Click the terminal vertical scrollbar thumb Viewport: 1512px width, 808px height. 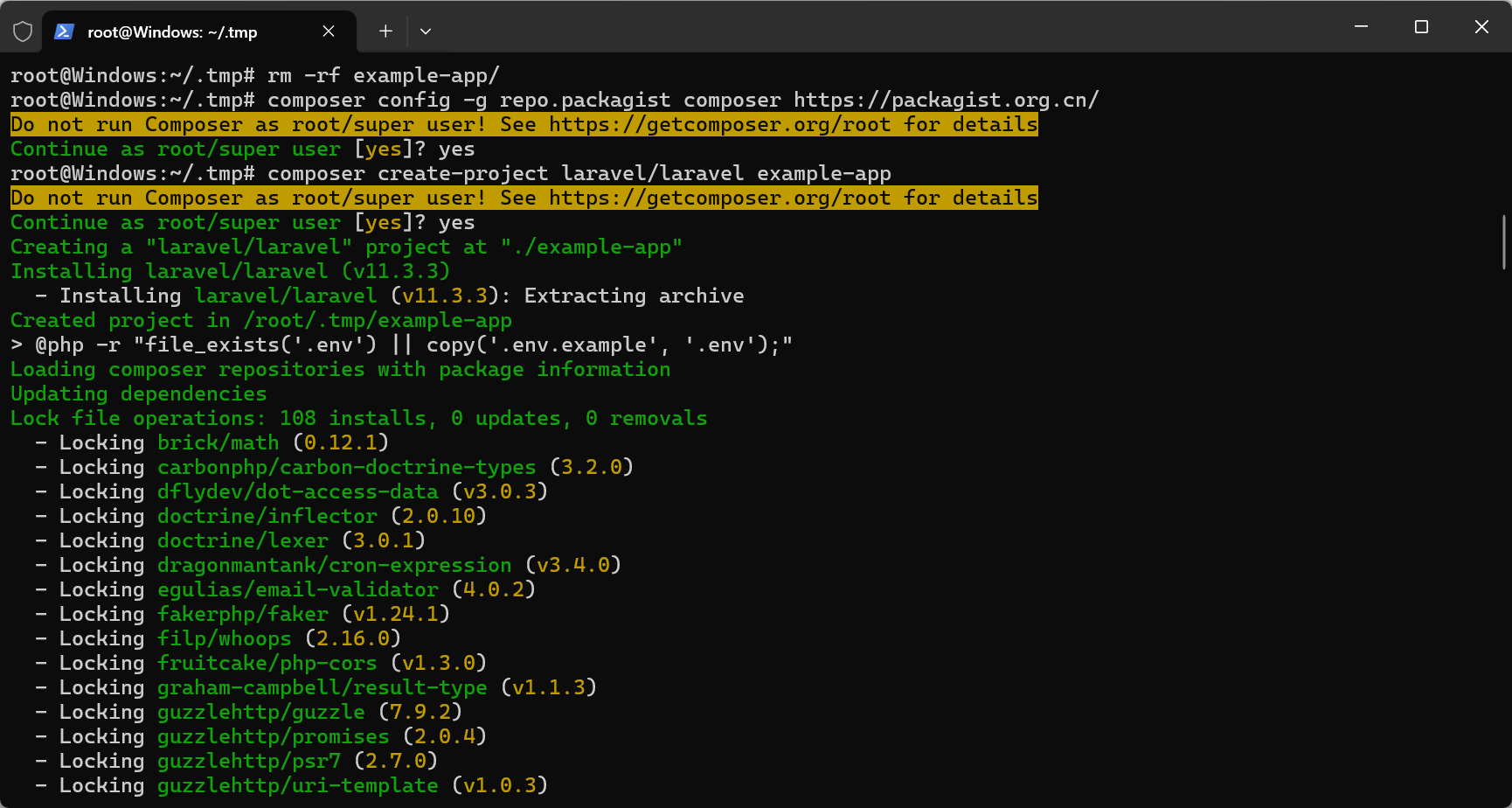pyautogui.click(x=1504, y=241)
